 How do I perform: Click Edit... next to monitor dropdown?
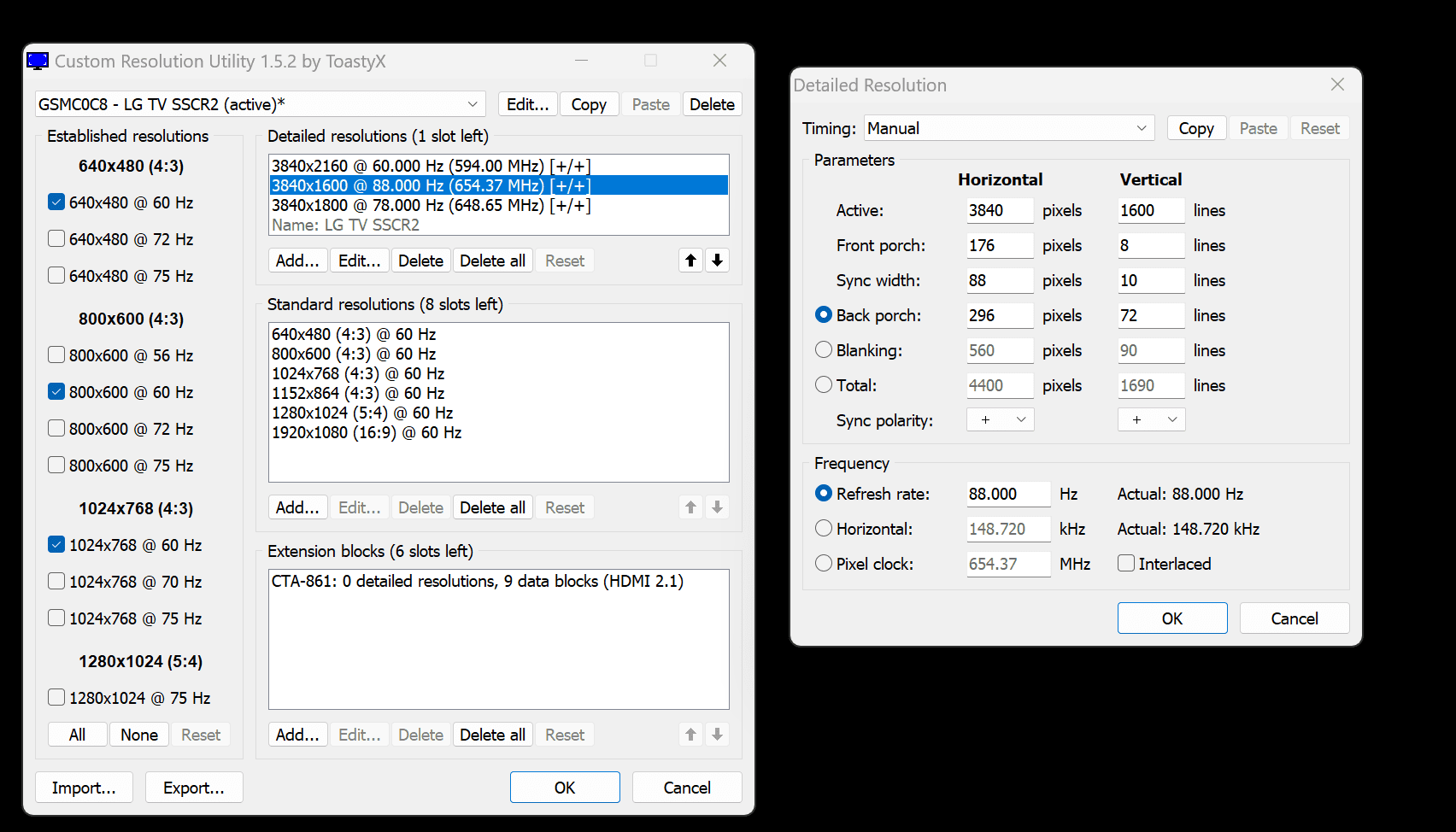point(528,104)
